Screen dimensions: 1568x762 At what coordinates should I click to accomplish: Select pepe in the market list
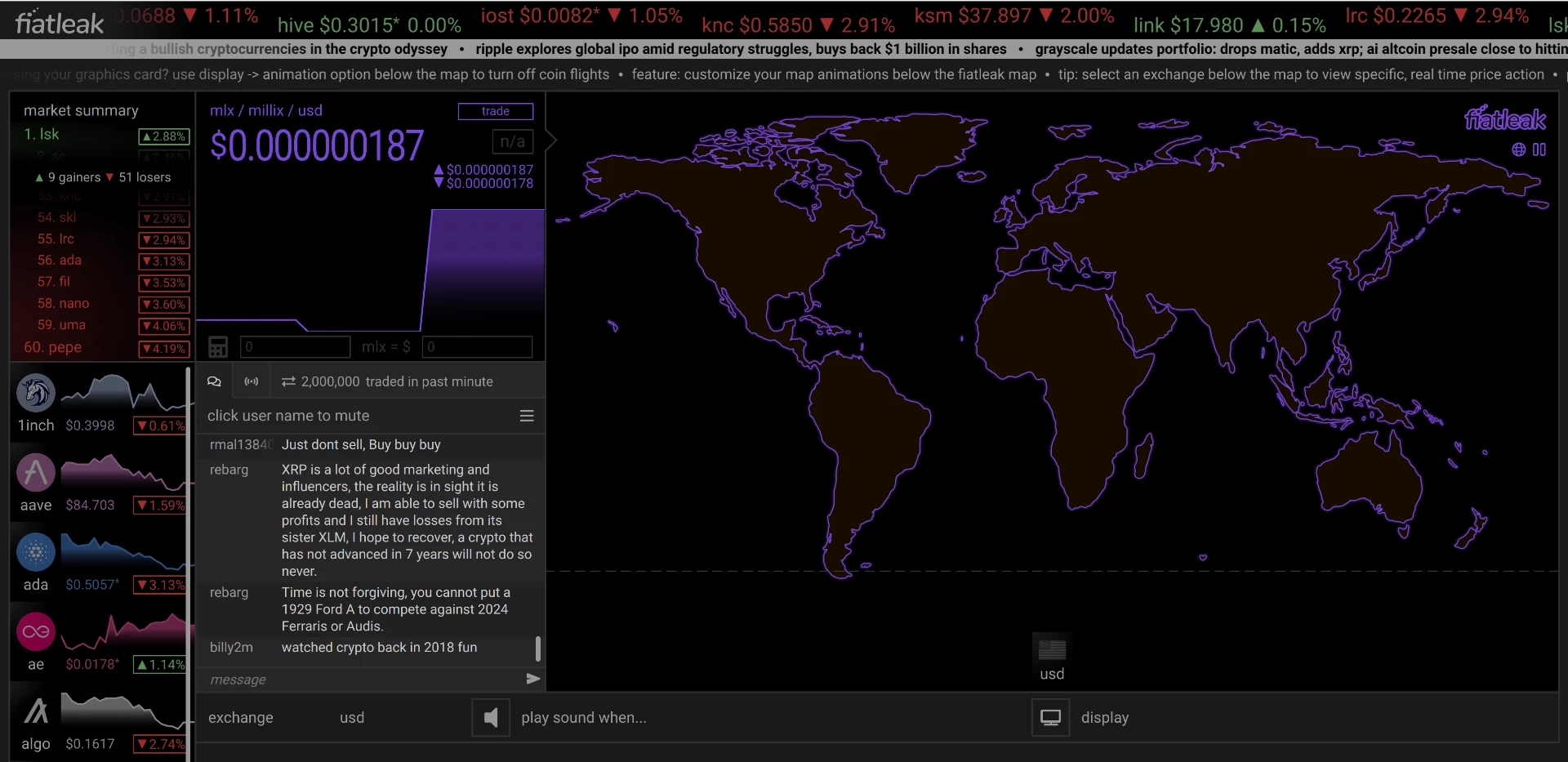52,347
